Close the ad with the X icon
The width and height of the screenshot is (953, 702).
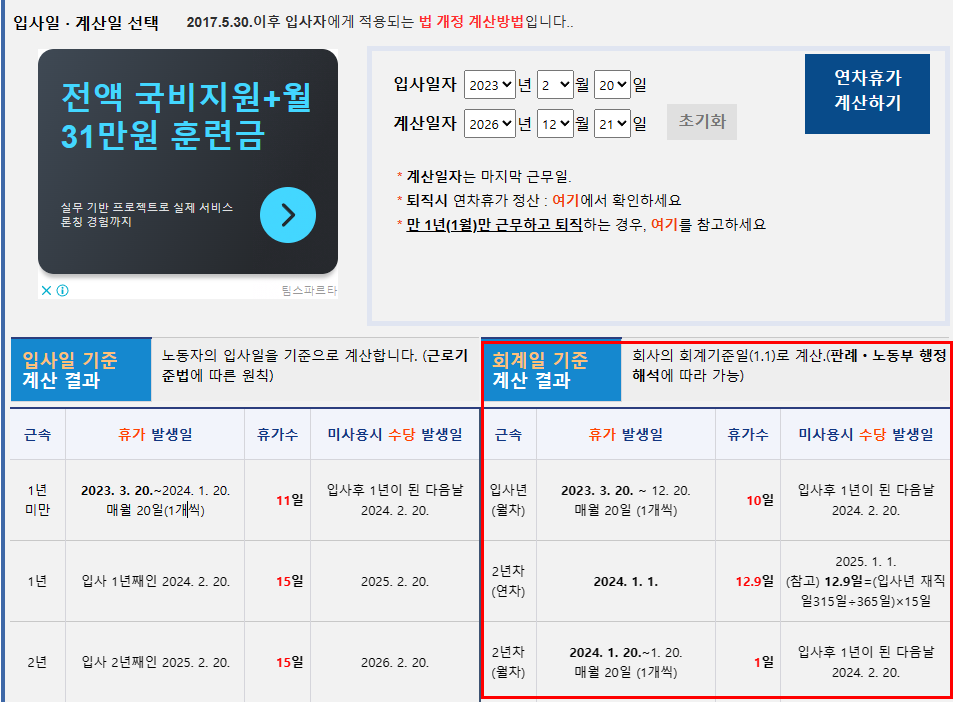45,291
